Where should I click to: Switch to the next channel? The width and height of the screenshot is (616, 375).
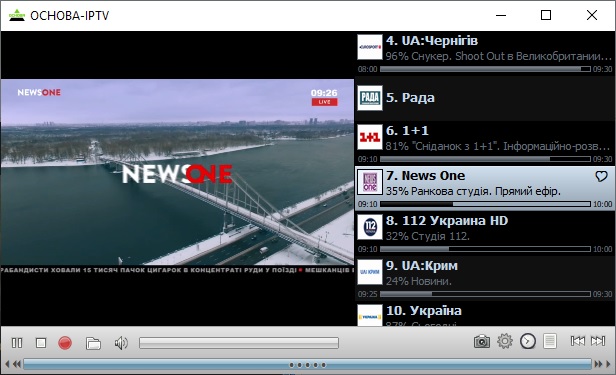pyautogui.click(x=598, y=341)
